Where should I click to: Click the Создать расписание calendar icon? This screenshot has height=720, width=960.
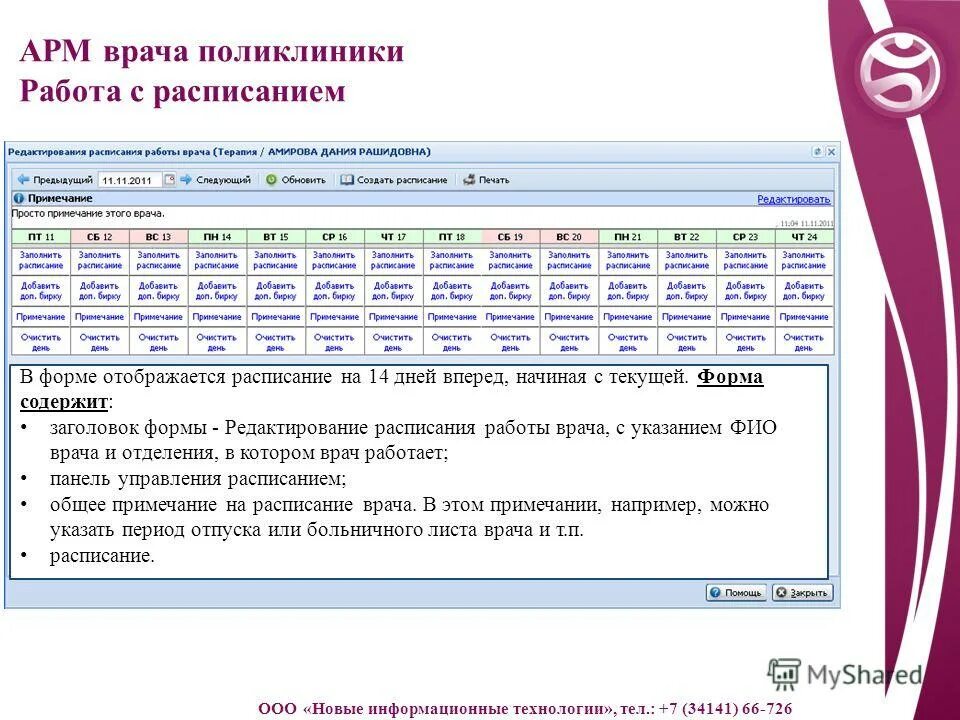pyautogui.click(x=347, y=179)
